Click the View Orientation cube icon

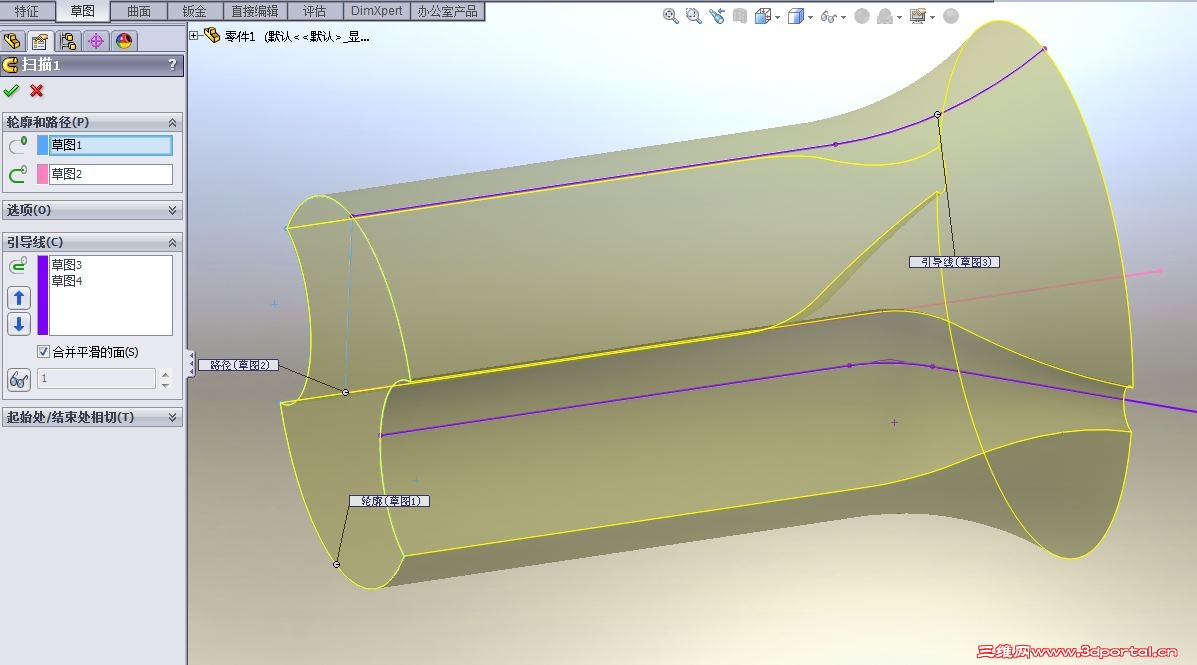click(763, 16)
